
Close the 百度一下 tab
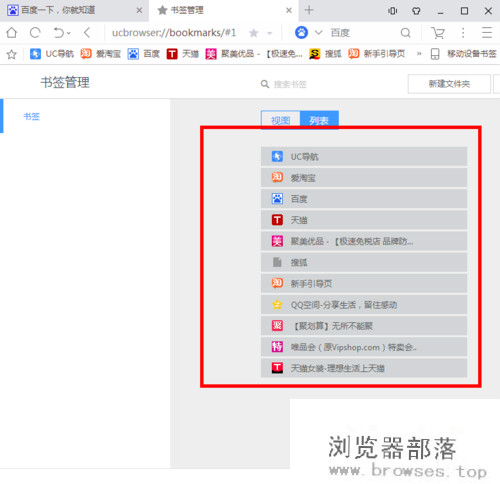(139, 11)
